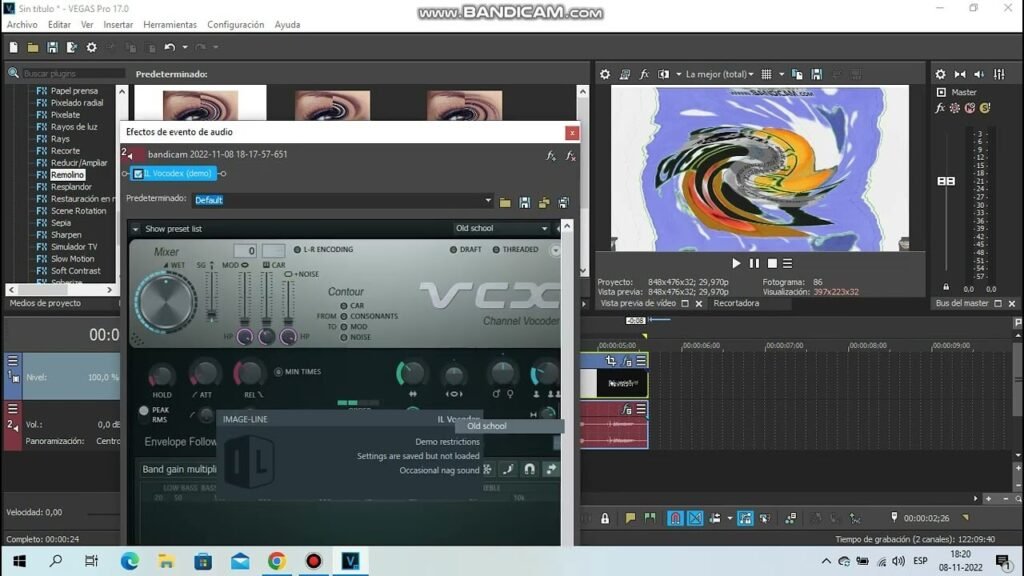
Task: Open Master FX in the Master bus
Action: click(x=940, y=108)
